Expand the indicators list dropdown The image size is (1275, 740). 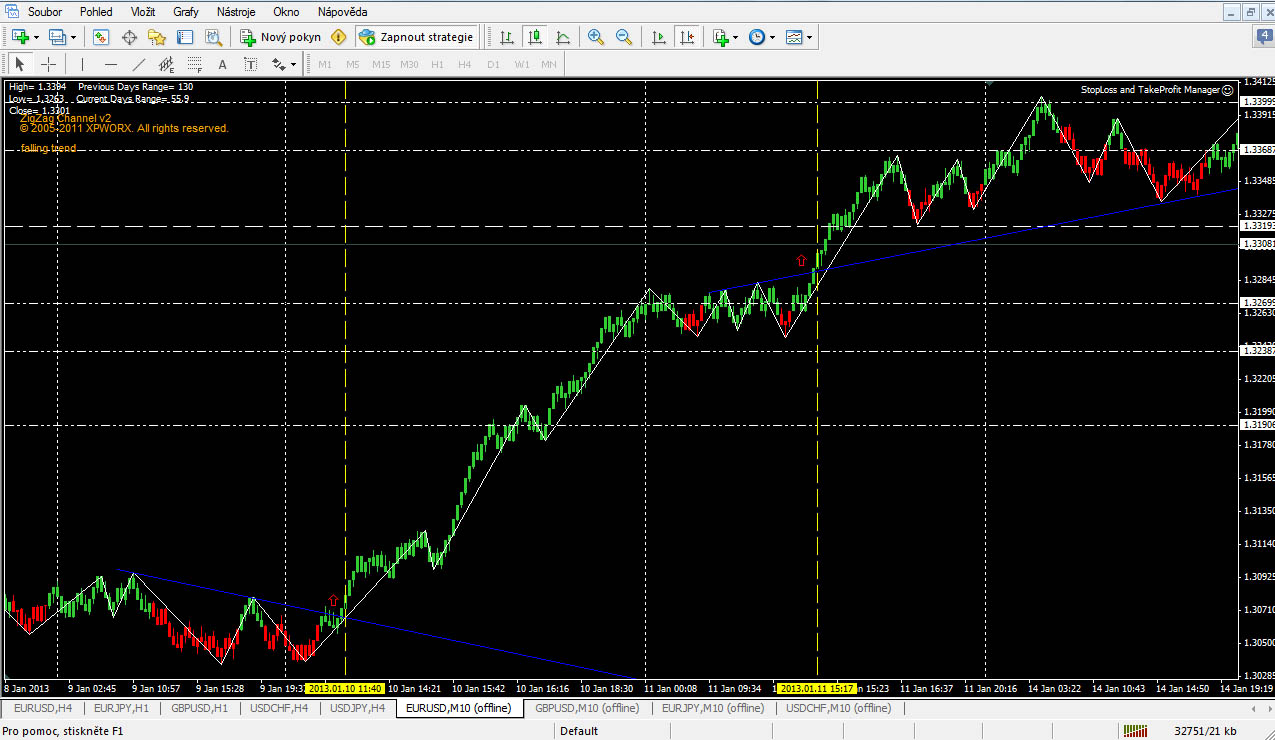[735, 37]
